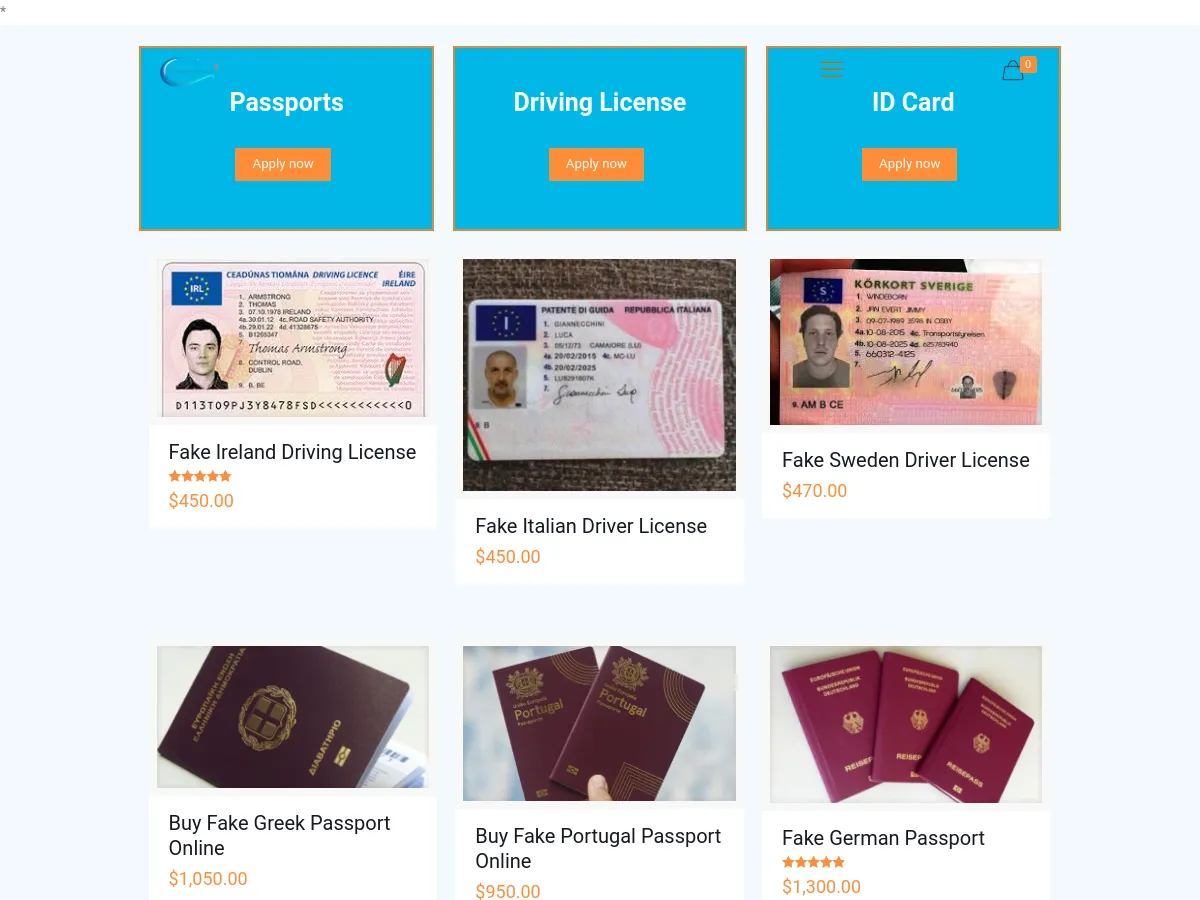Click the star rating under German Passport
Image resolution: width=1200 pixels, height=900 pixels.
[x=814, y=862]
